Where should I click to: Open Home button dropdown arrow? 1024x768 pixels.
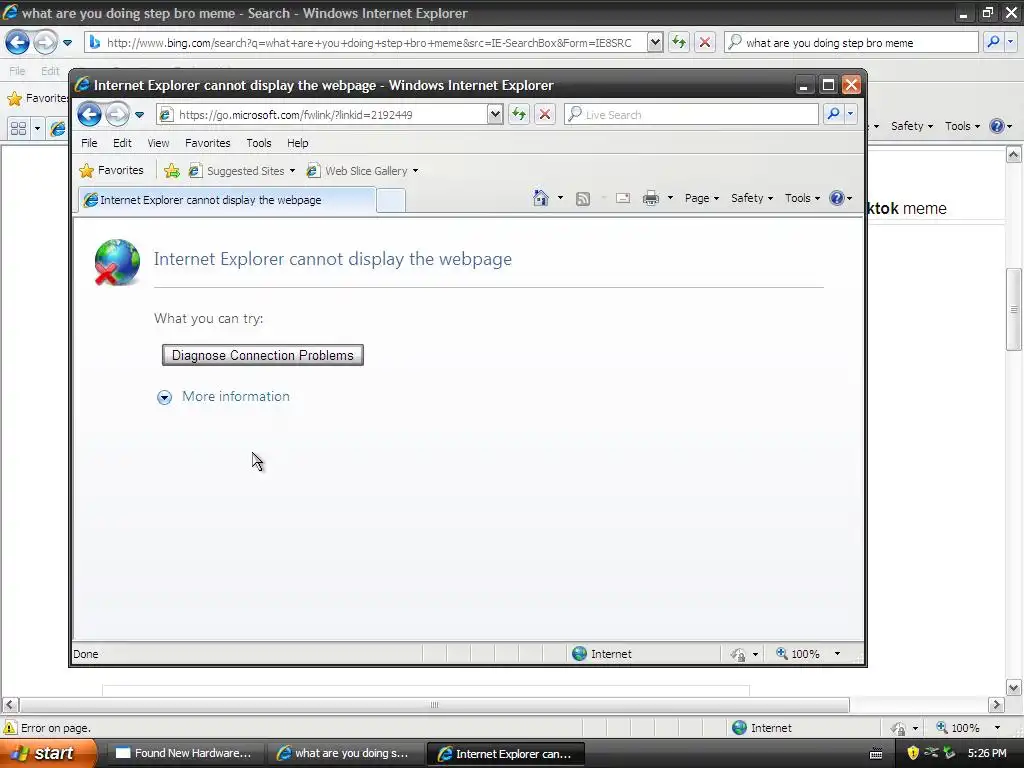[x=560, y=198]
